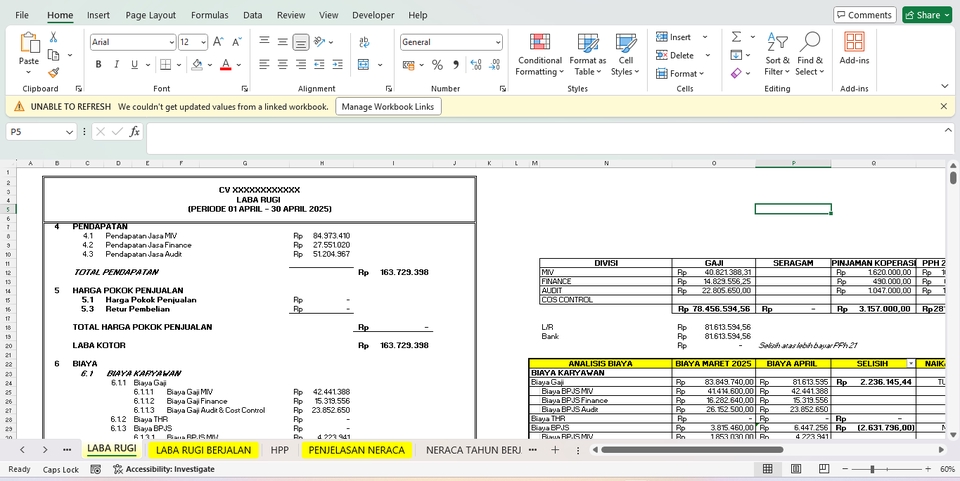Click the Format Painter brush icon
The height and width of the screenshot is (481, 960).
coord(53,72)
